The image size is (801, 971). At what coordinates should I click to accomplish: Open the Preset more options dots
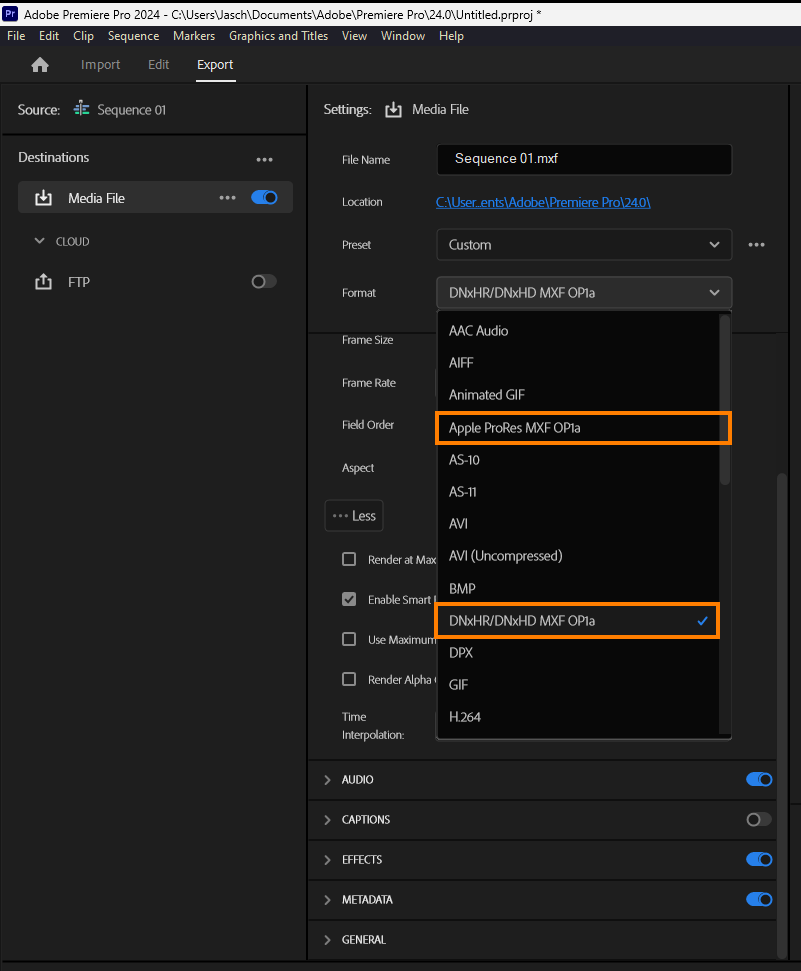756,245
